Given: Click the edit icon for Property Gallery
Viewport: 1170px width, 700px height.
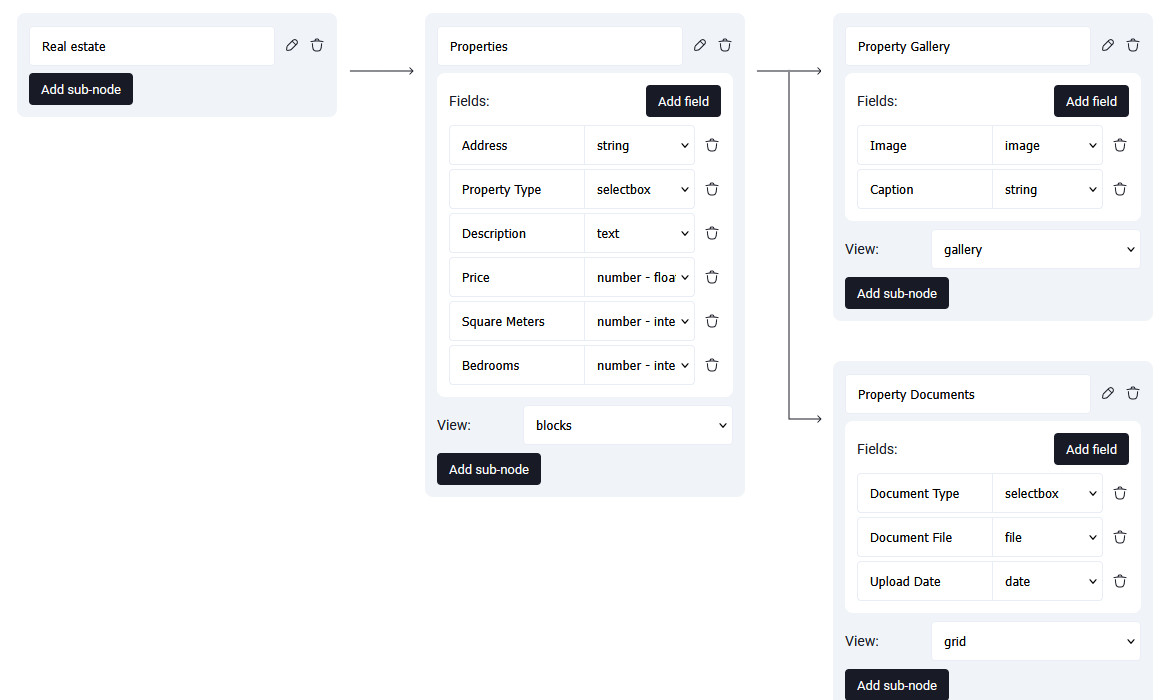Looking at the screenshot, I should pos(1108,45).
